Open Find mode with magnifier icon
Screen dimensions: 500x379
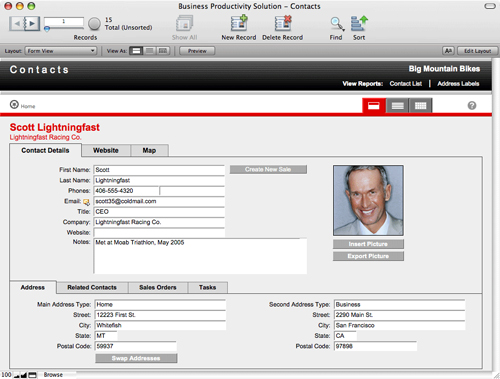click(337, 24)
